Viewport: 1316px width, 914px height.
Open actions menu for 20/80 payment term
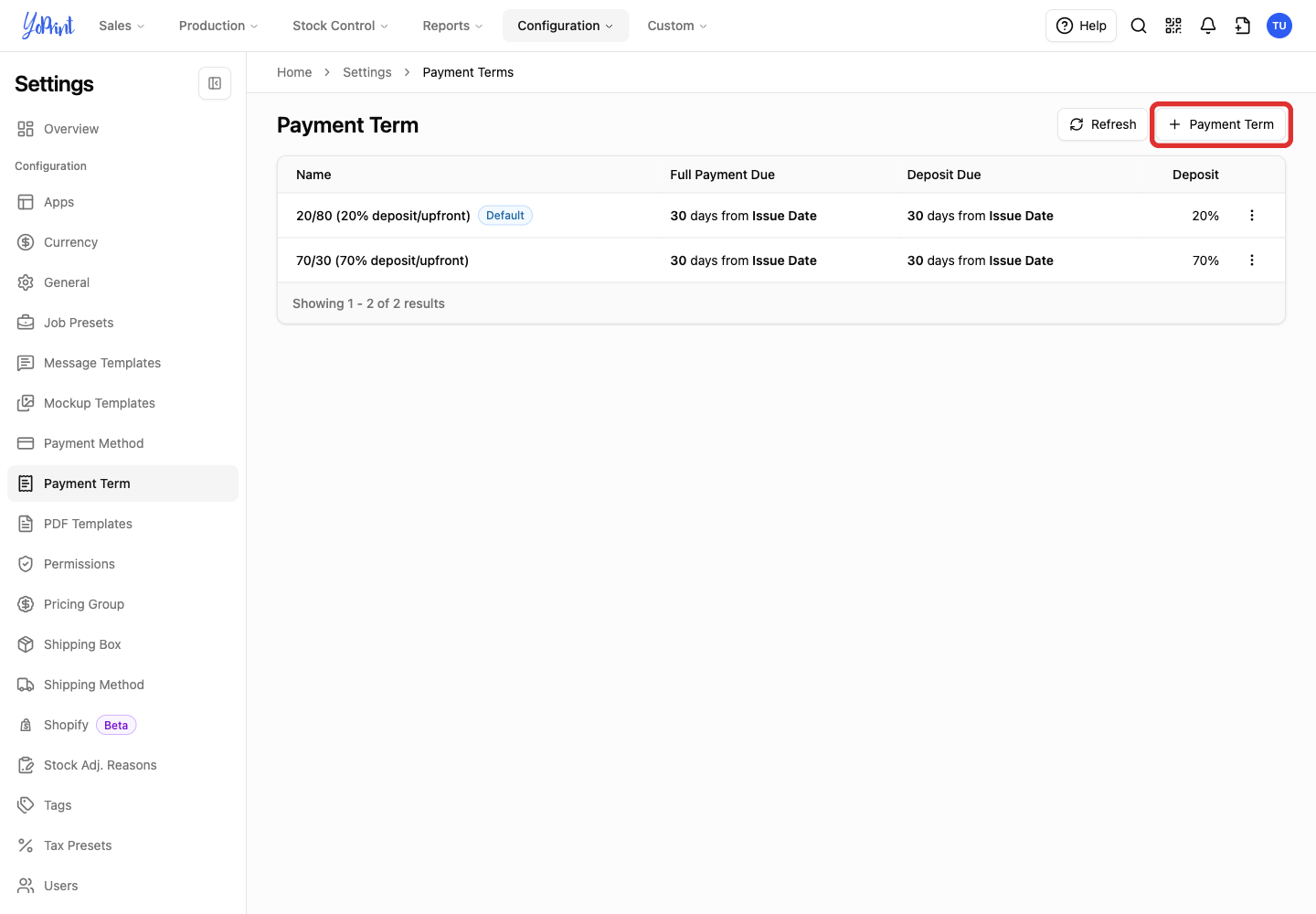[1252, 216]
